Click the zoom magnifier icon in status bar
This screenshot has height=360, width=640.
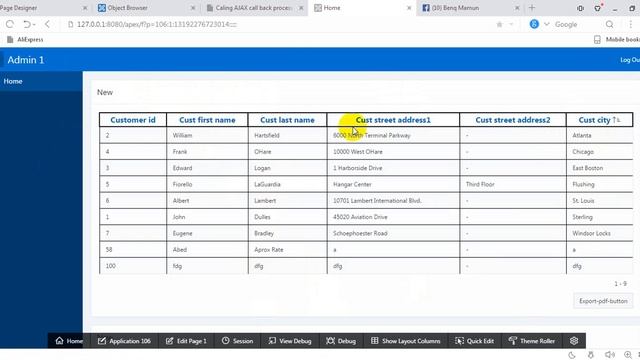[628, 355]
